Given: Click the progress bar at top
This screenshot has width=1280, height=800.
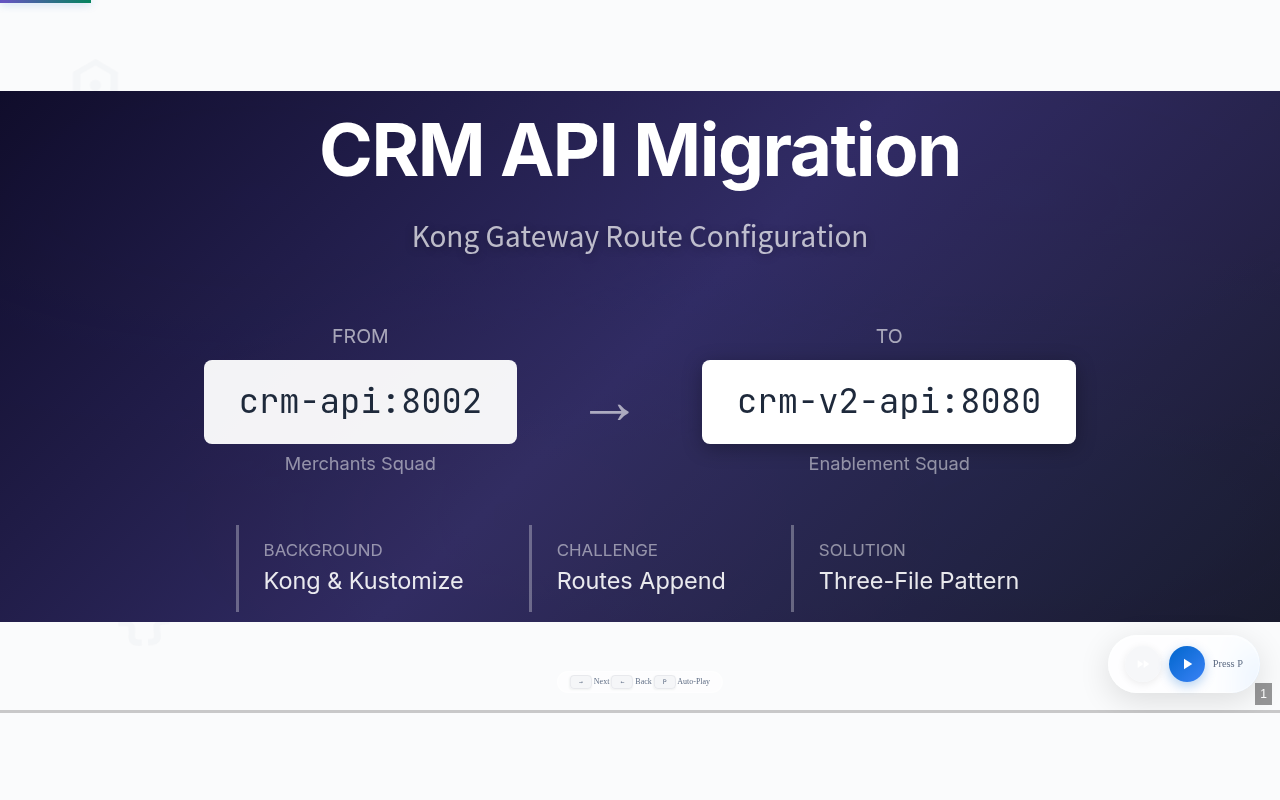Looking at the screenshot, I should pyautogui.click(x=45, y=1).
